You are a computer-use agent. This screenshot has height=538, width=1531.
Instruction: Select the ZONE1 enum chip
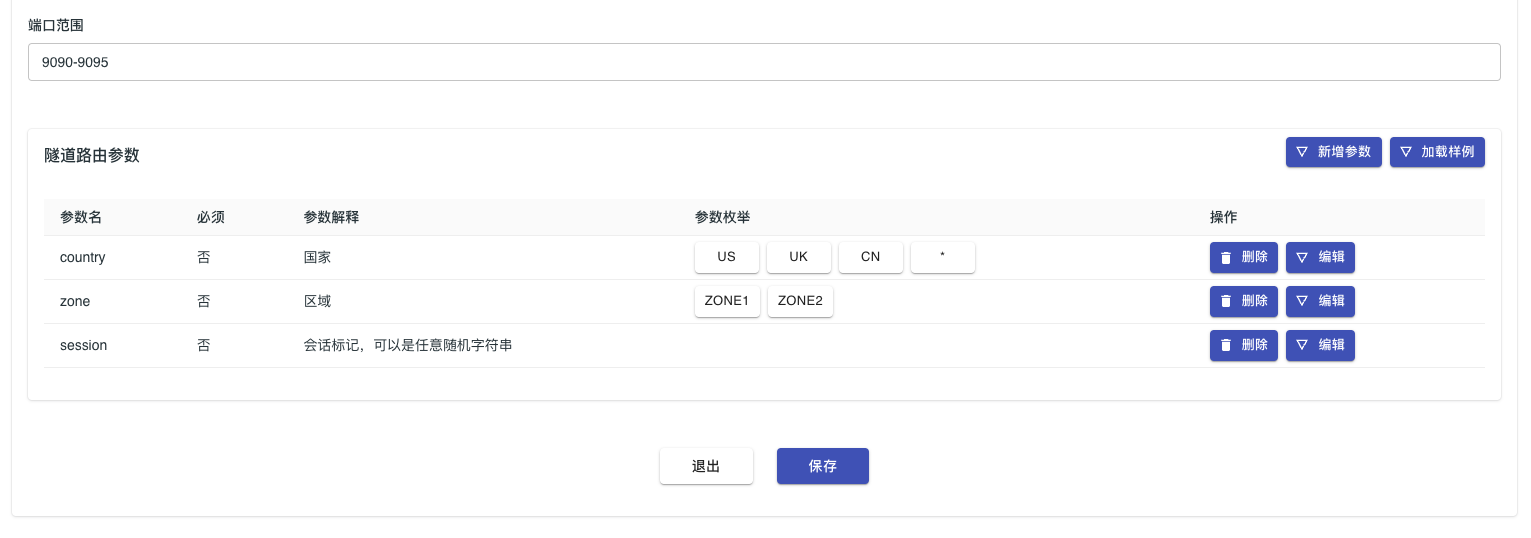coord(727,301)
